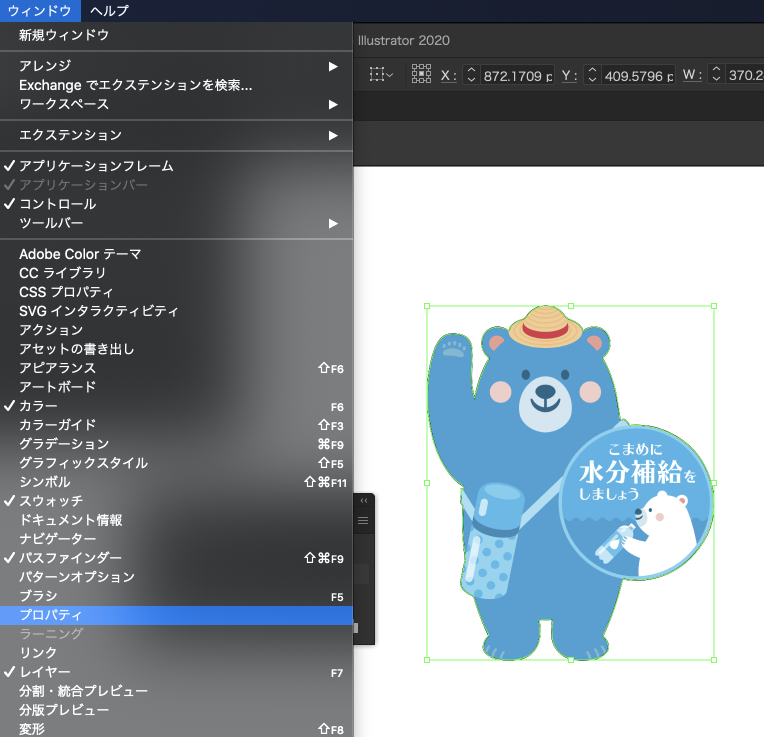Toggle アプリケーションフレーム option
The image size is (764, 737).
(176, 166)
